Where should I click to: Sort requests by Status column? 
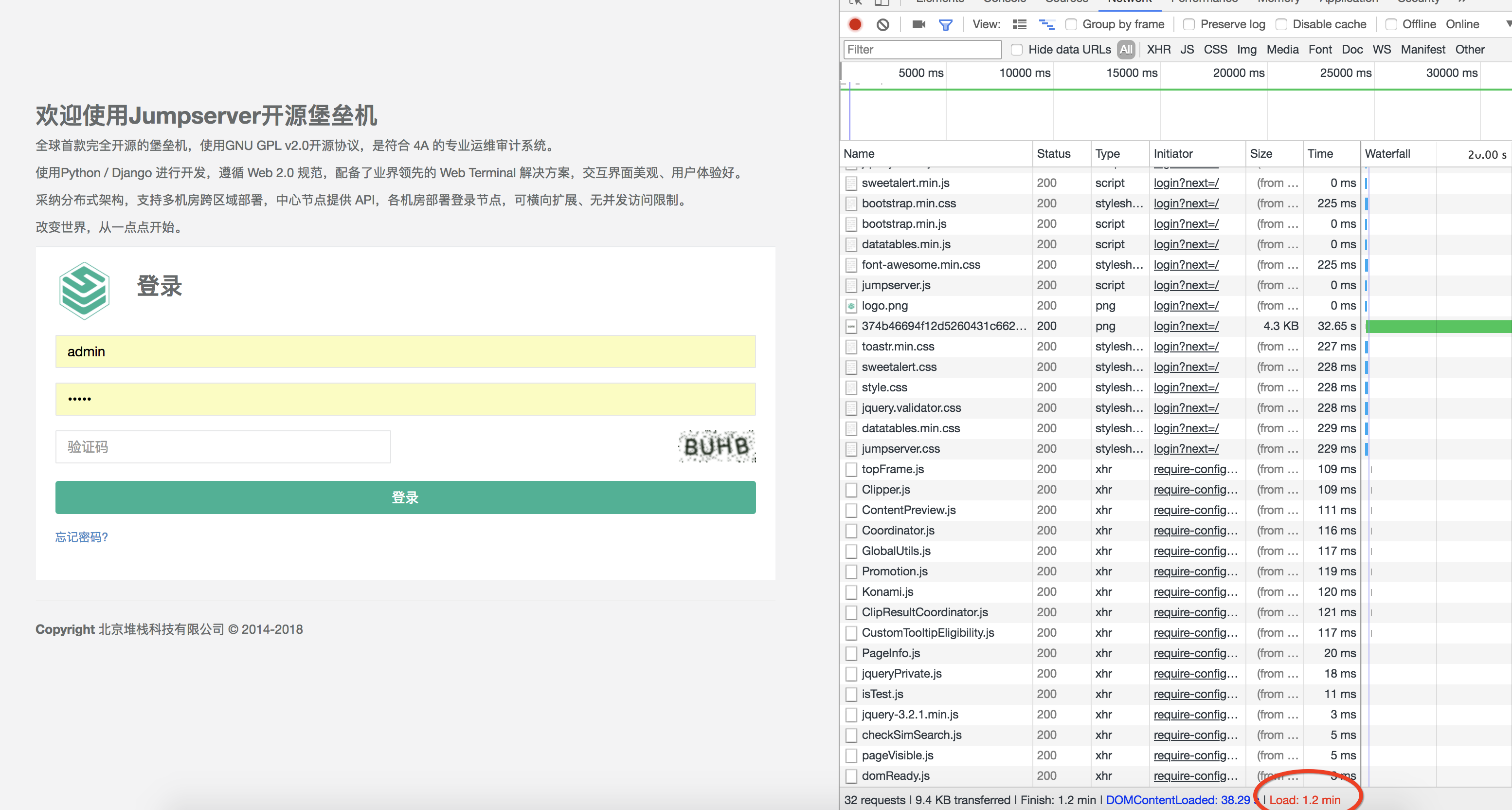coord(1061,153)
